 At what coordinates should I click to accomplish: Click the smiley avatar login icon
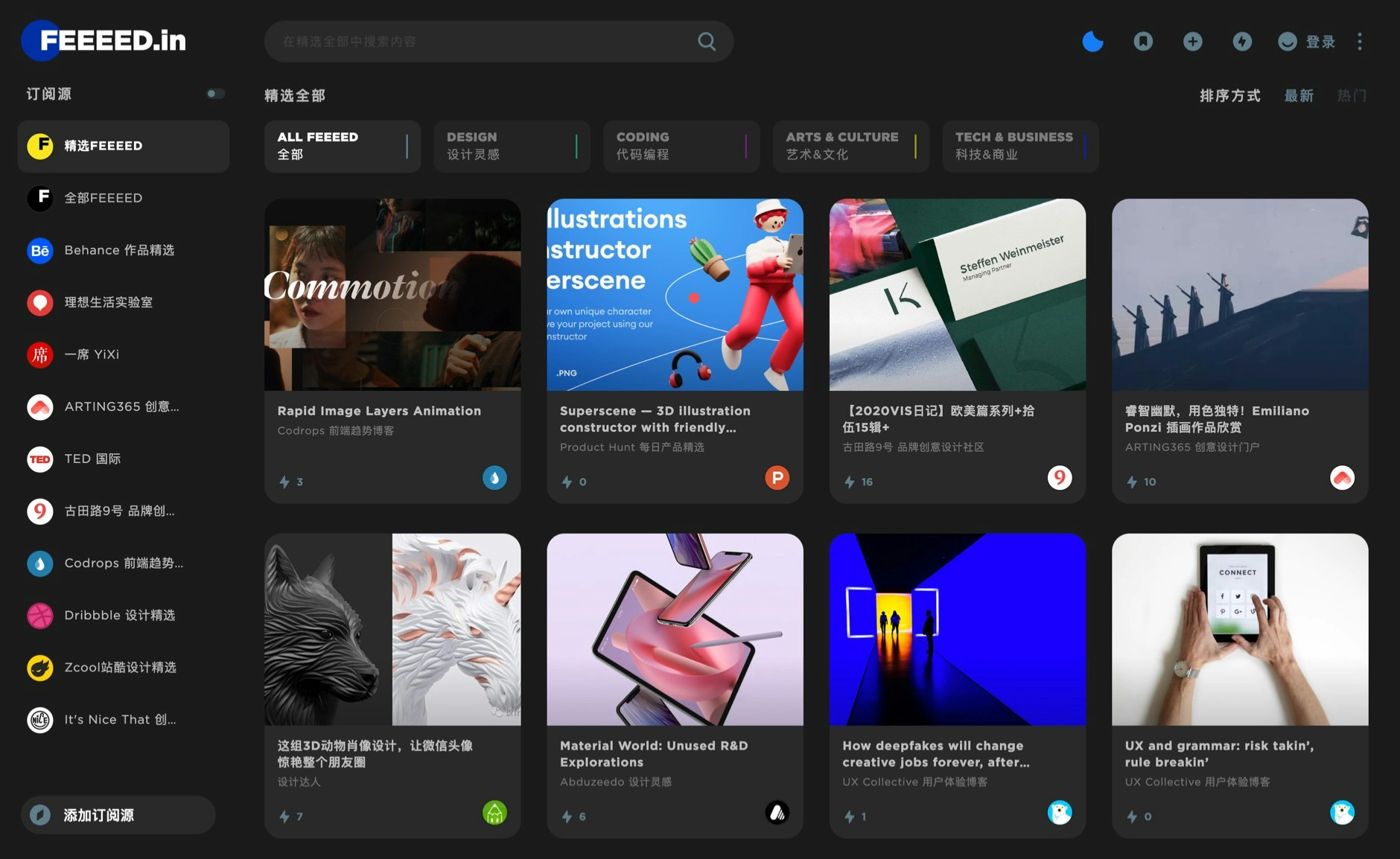(1288, 42)
